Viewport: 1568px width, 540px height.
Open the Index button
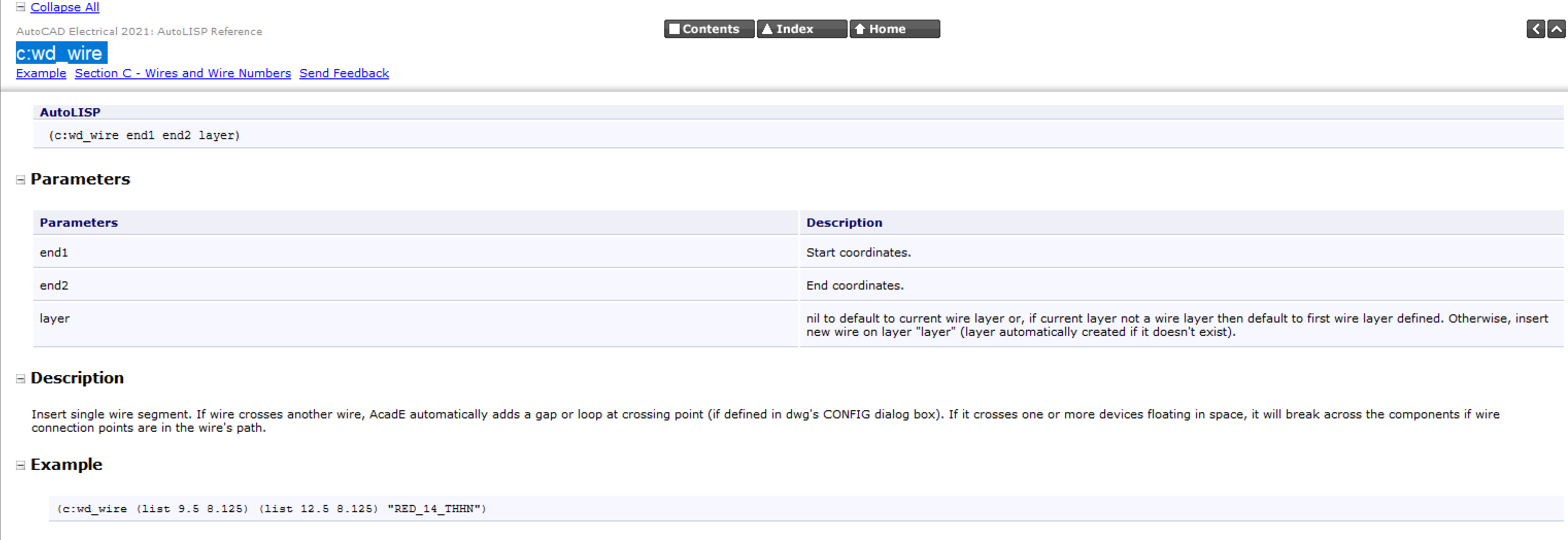pos(801,29)
